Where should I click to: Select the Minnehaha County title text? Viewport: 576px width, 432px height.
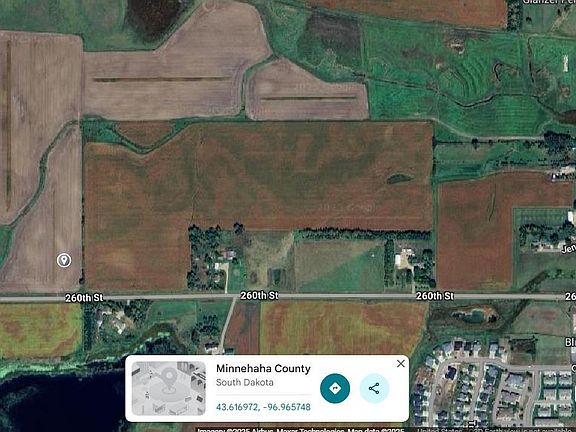(x=263, y=368)
